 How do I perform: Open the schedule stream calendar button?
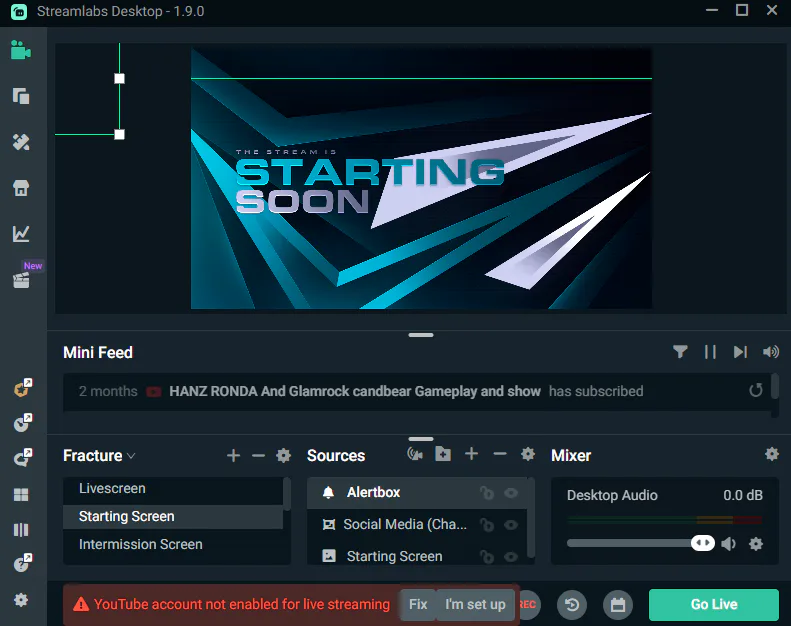(618, 604)
